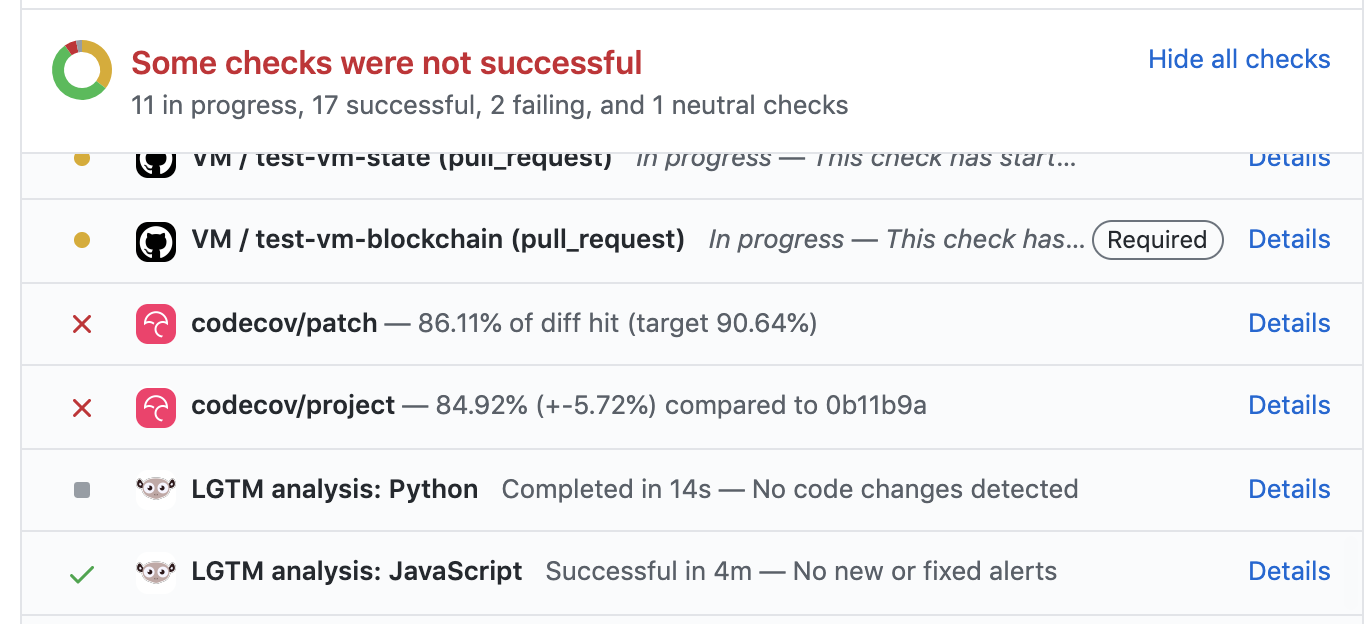Click the Required badge on test-vm-blockchain
The image size is (1368, 624).
point(1157,240)
